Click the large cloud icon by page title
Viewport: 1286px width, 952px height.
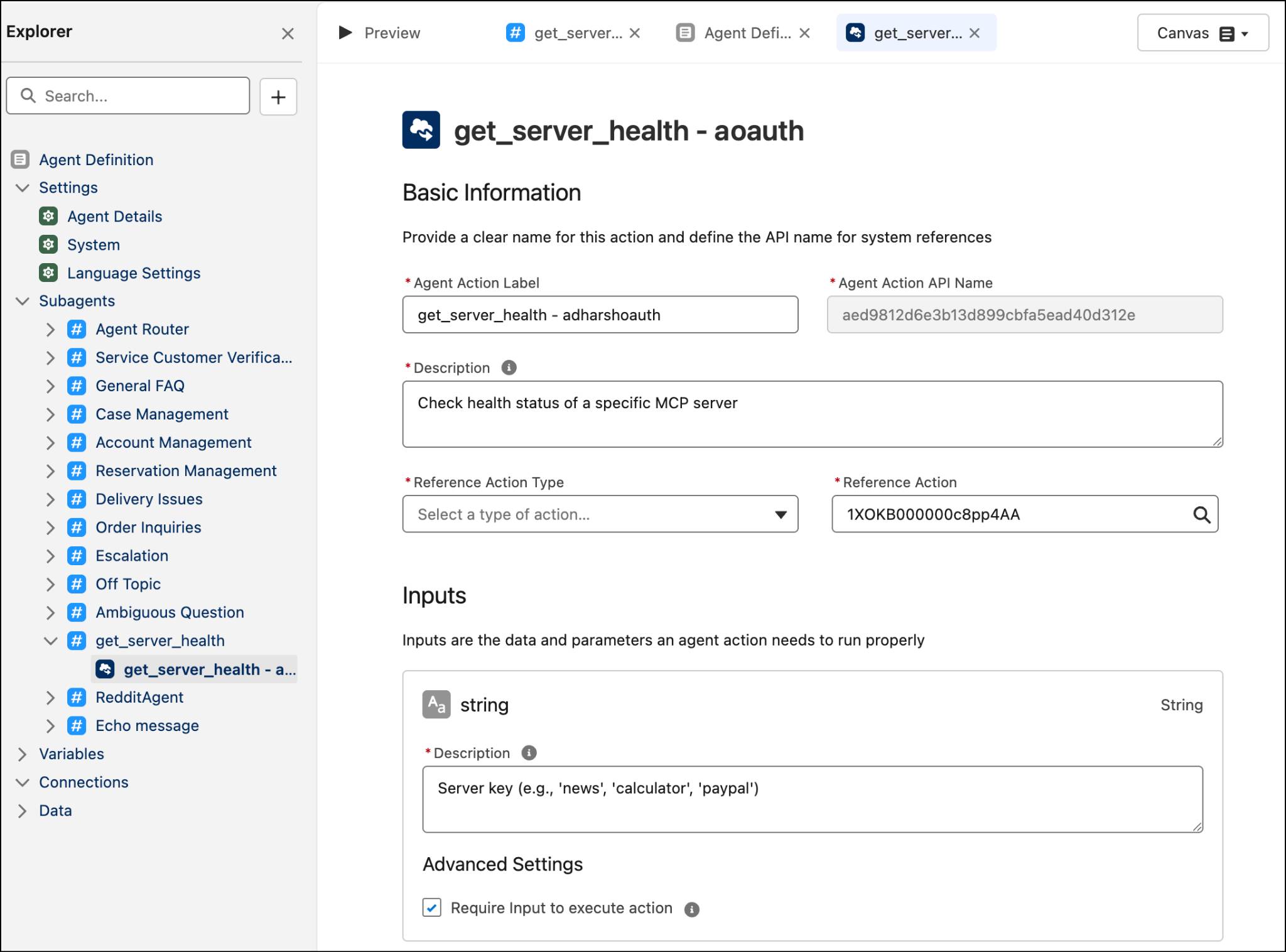click(x=421, y=130)
